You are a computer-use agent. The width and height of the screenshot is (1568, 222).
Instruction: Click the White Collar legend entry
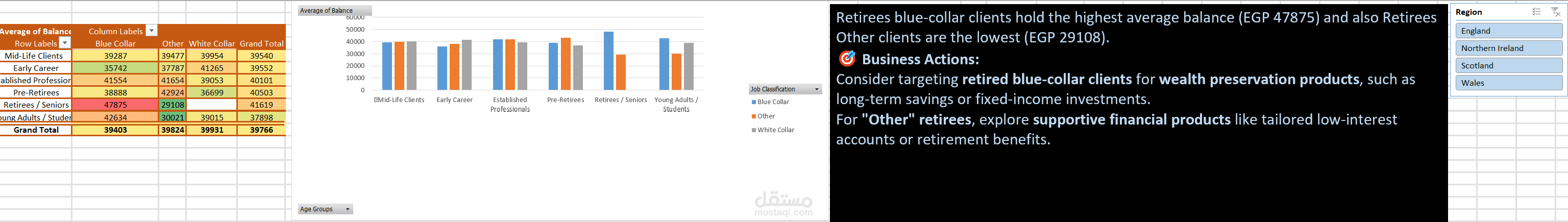[x=773, y=130]
